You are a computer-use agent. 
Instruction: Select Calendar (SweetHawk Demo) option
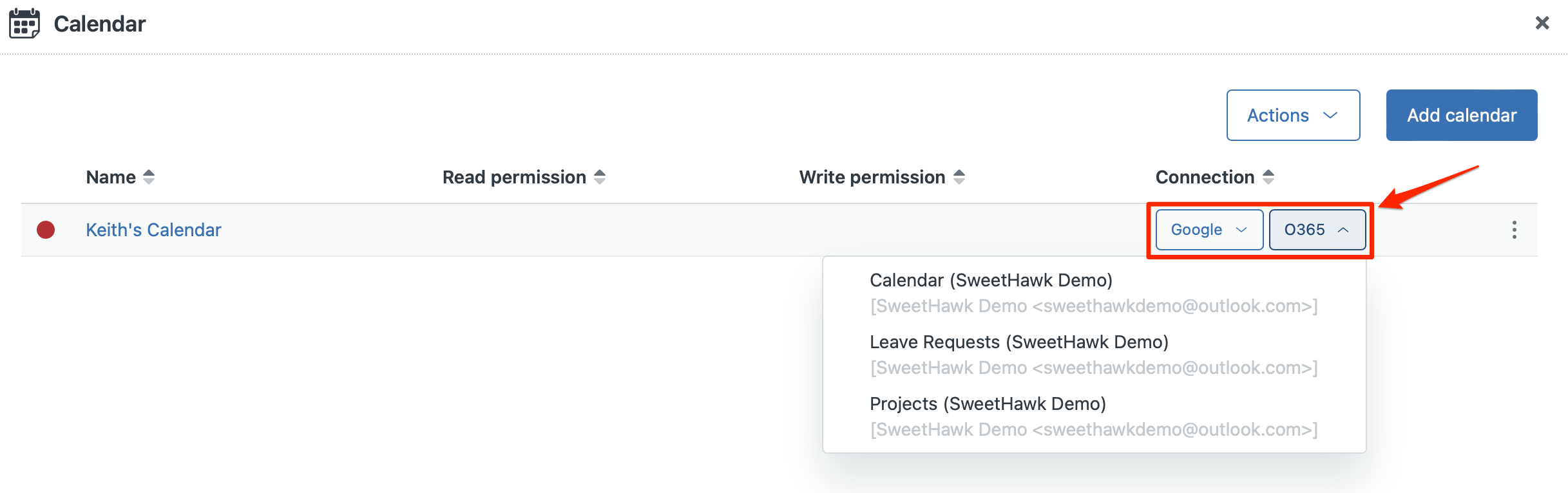1094,293
